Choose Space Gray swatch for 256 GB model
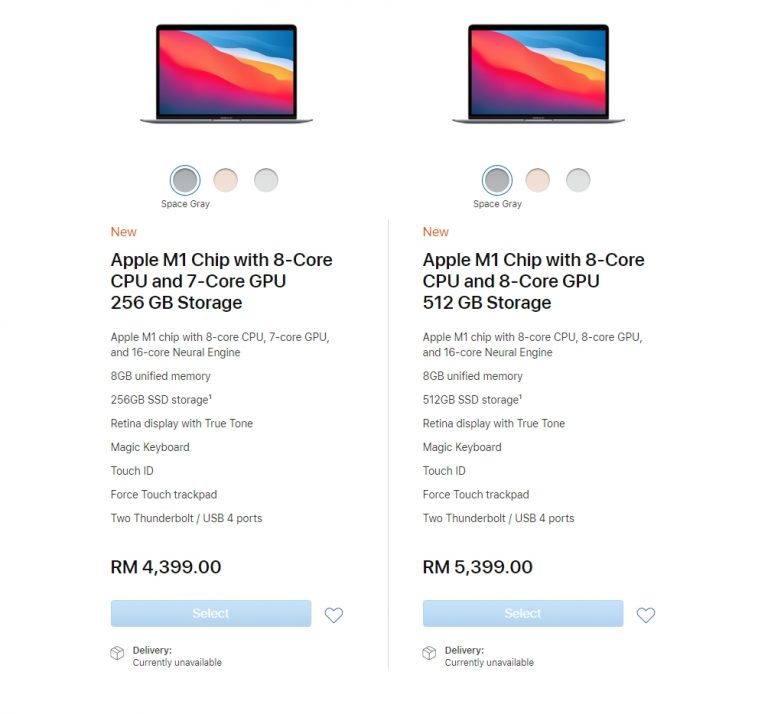Screen dimensions: 768x714 click(185, 180)
